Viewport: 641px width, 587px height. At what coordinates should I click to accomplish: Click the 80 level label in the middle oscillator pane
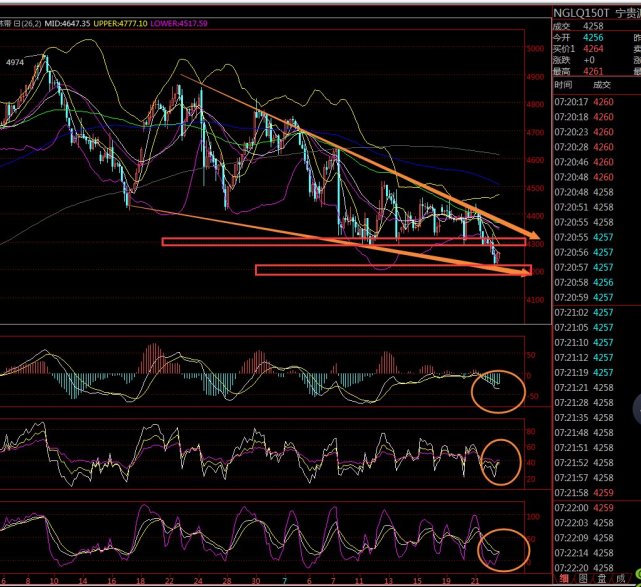pos(531,432)
